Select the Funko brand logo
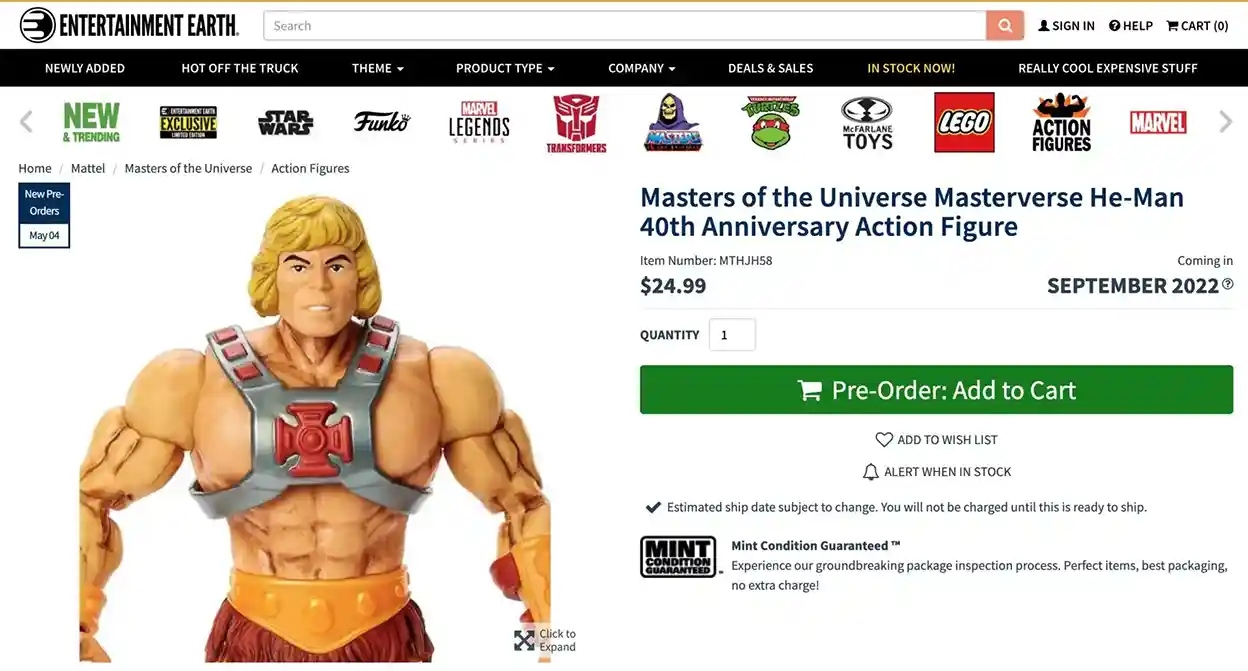Screen dimensions: 1248x671 click(381, 122)
